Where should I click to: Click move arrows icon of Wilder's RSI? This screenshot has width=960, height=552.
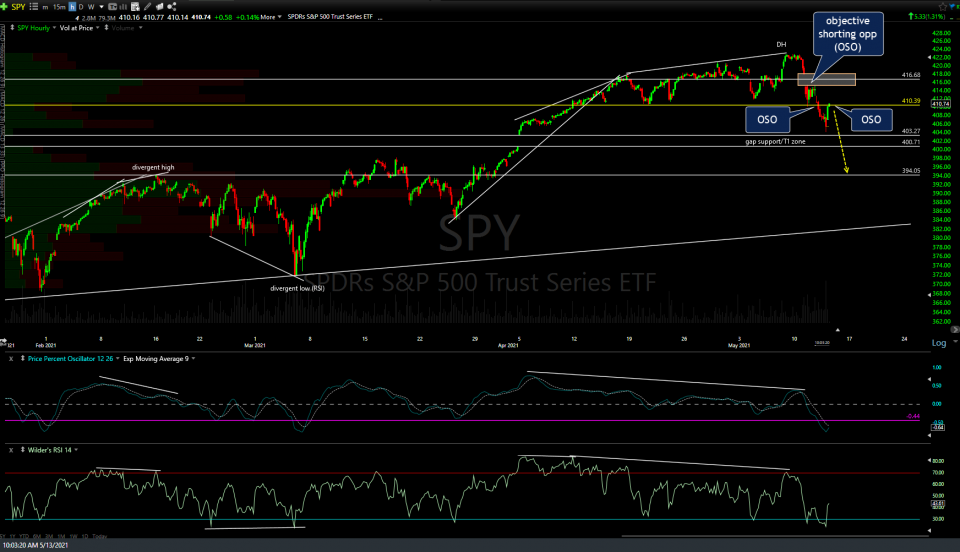(x=23, y=450)
